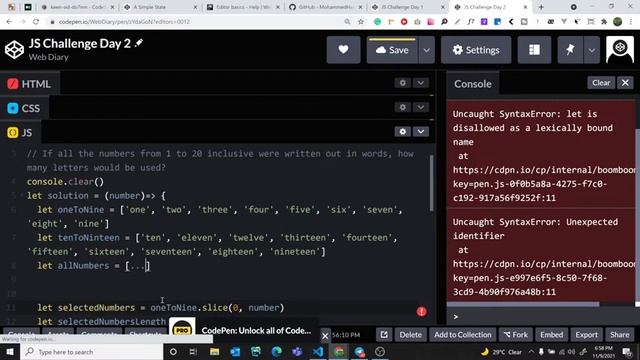Open Microsoft Teams from taskbar

(297, 351)
